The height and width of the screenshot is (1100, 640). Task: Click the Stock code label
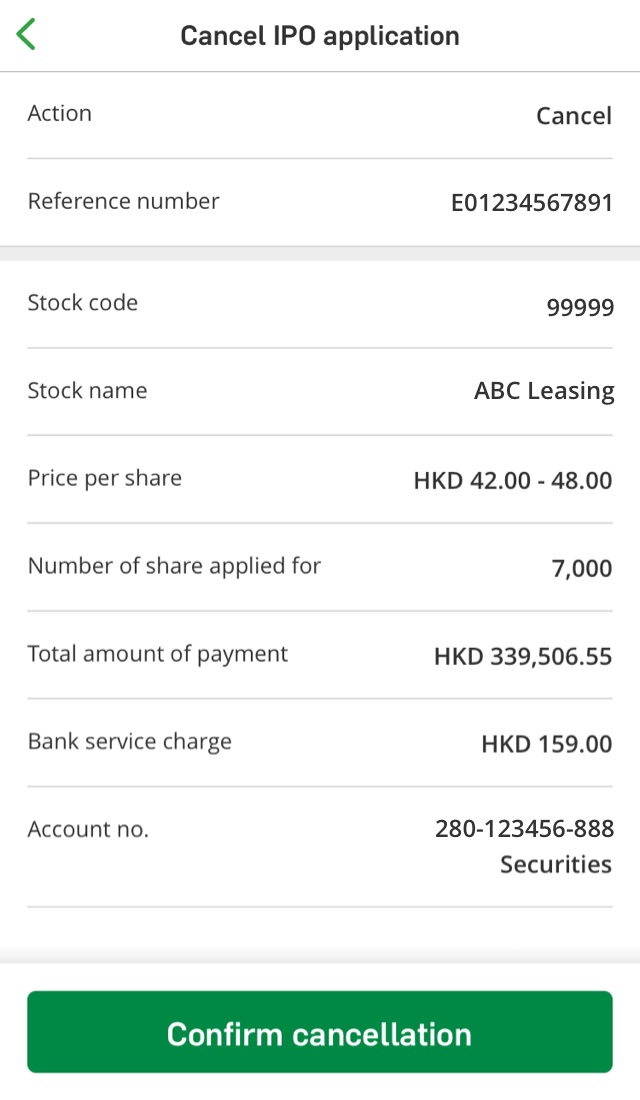point(83,302)
